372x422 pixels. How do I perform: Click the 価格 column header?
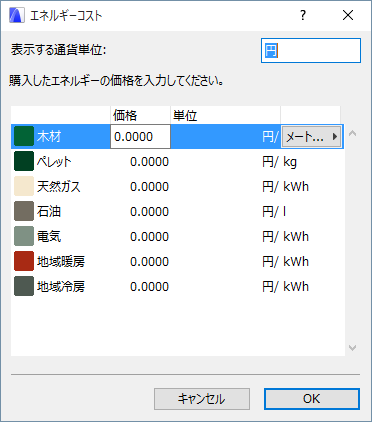(140, 115)
